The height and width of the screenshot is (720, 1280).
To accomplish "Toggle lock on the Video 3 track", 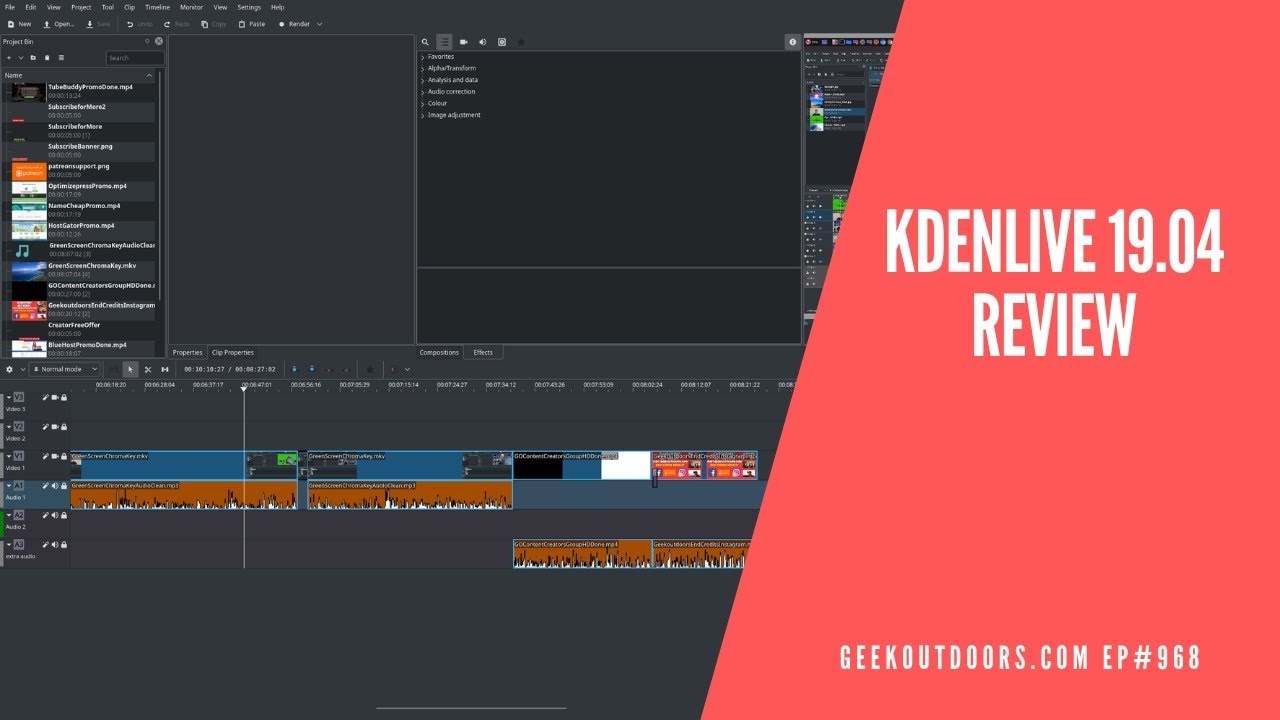I will 64,397.
